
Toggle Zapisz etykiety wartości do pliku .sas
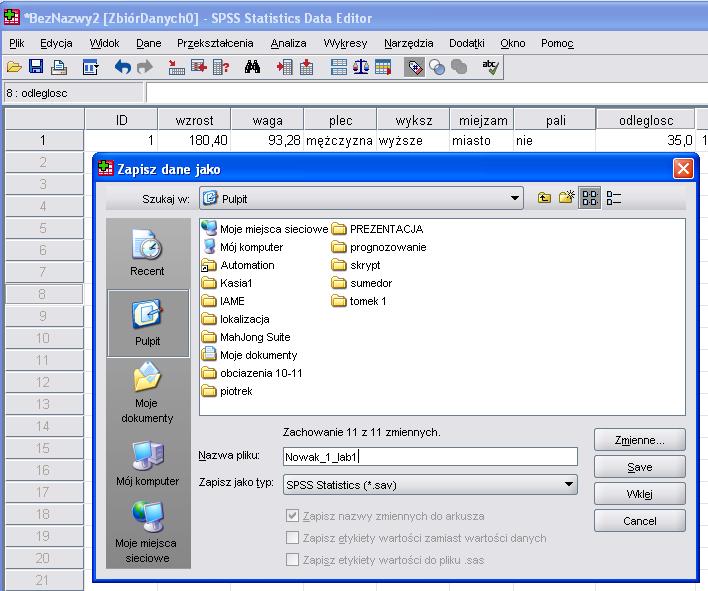[x=293, y=560]
